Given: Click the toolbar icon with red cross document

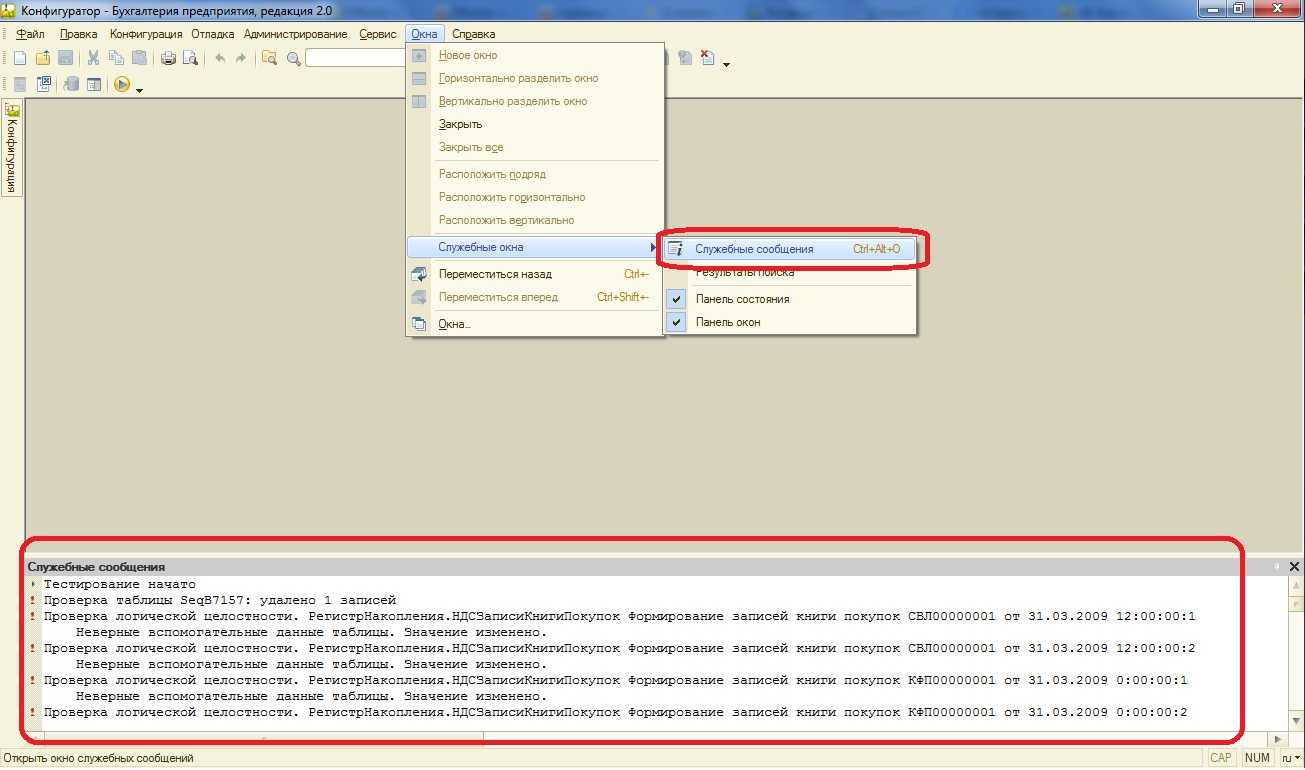Looking at the screenshot, I should point(707,58).
